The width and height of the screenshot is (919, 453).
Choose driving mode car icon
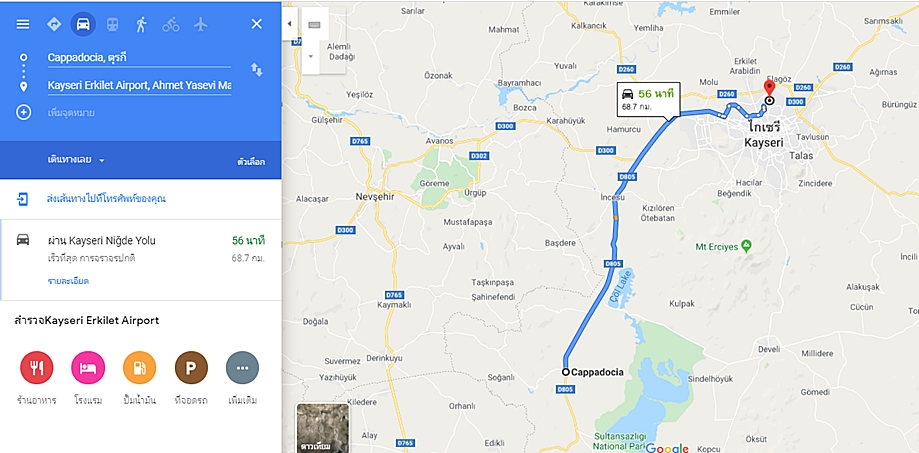click(83, 24)
